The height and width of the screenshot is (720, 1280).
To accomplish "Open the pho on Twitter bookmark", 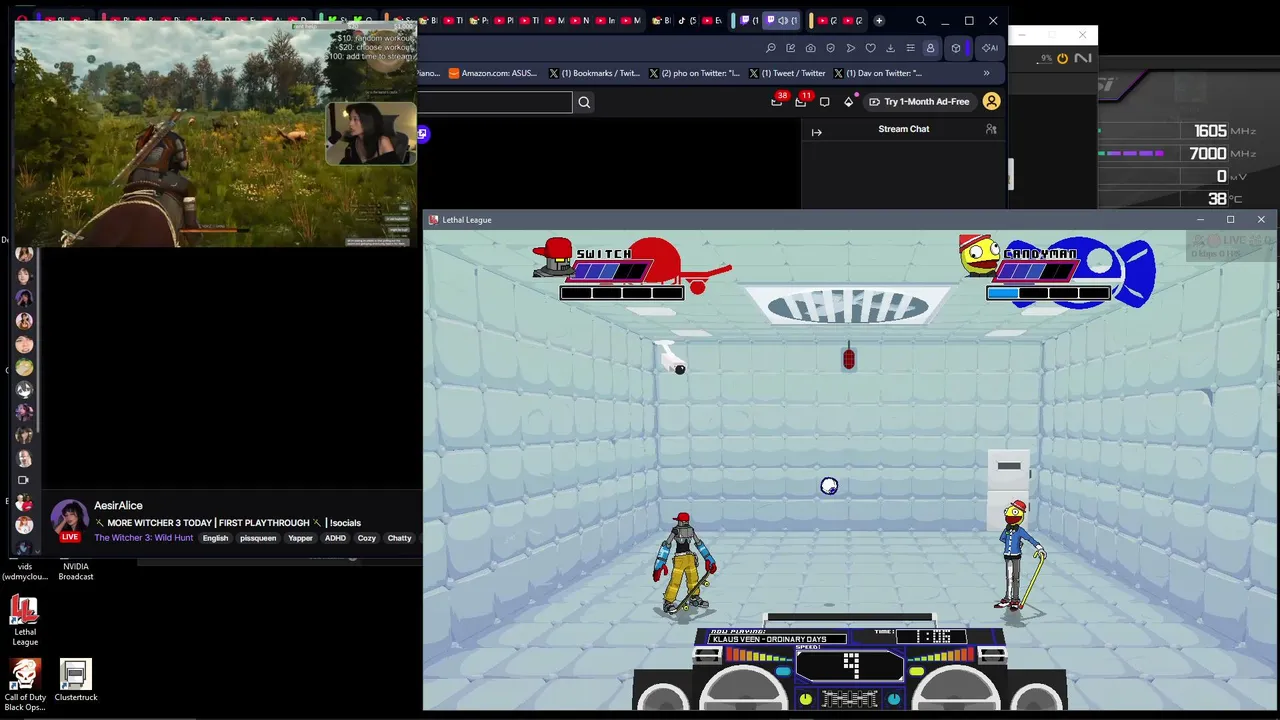I will 694,73.
